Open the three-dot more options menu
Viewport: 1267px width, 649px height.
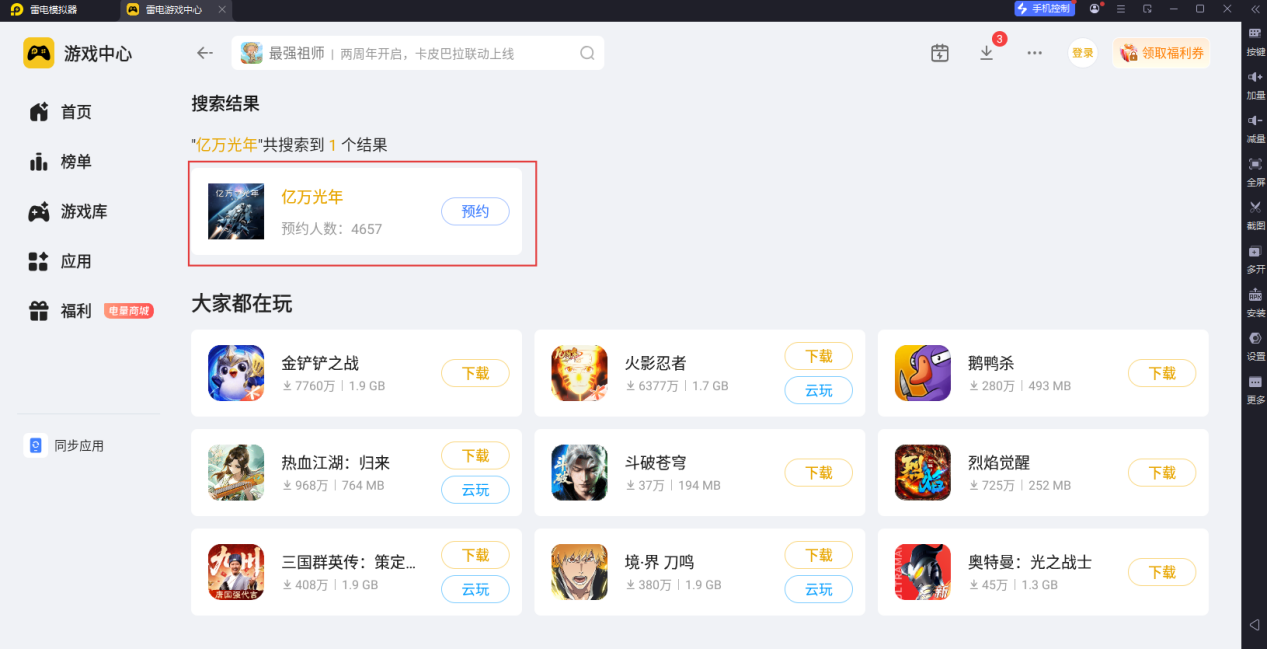pos(1035,53)
